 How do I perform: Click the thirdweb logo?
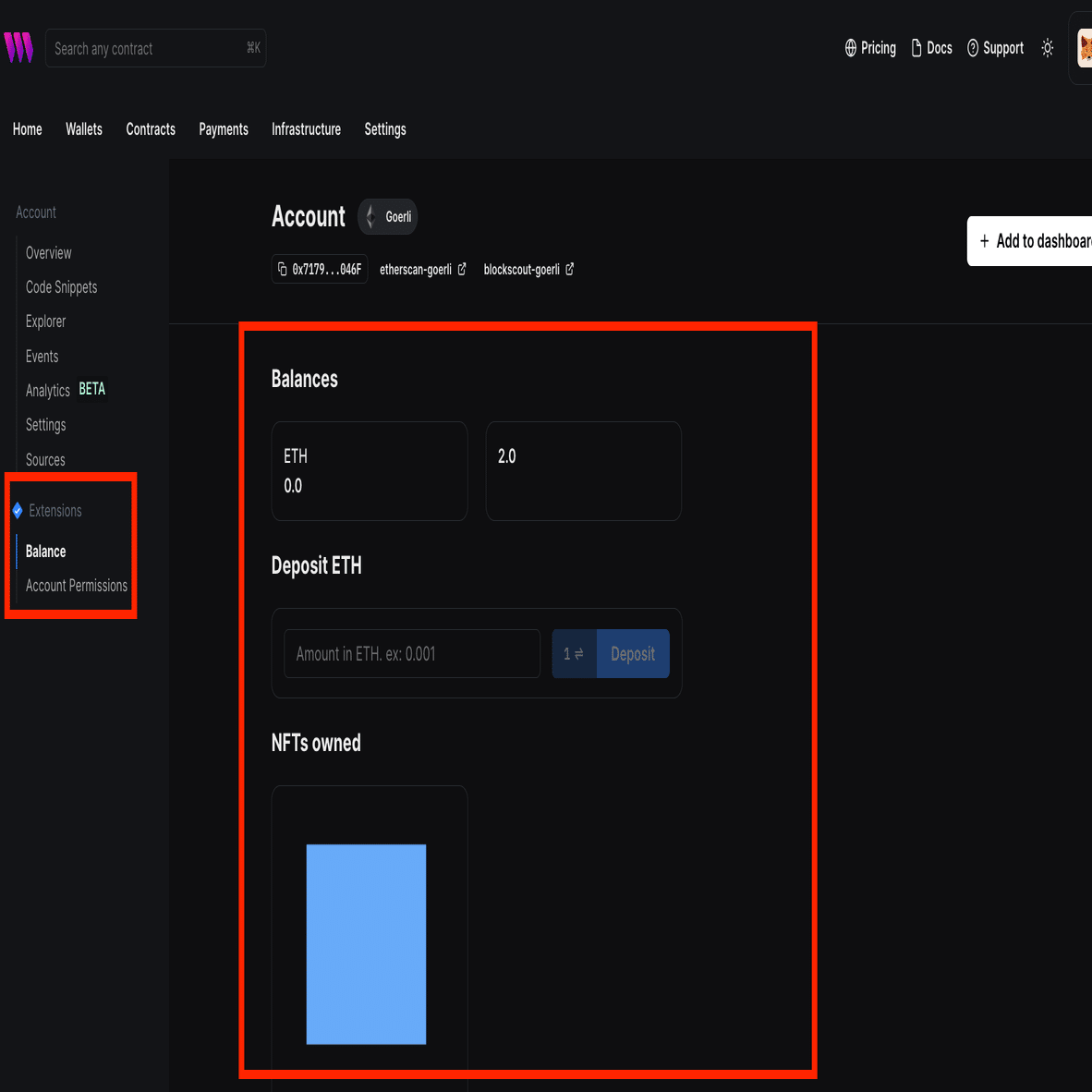click(18, 47)
